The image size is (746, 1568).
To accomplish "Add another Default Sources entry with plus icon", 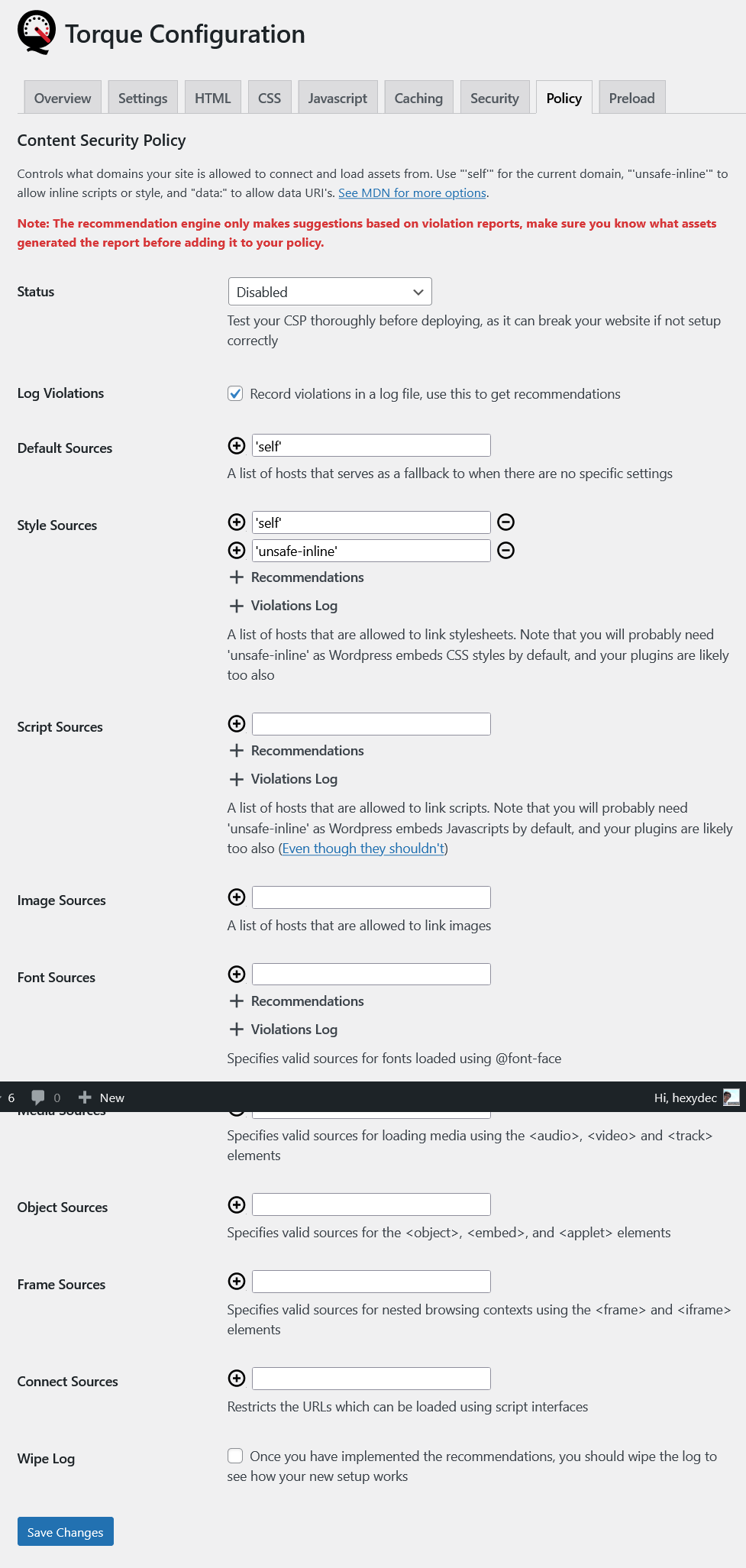I will tap(237, 445).
